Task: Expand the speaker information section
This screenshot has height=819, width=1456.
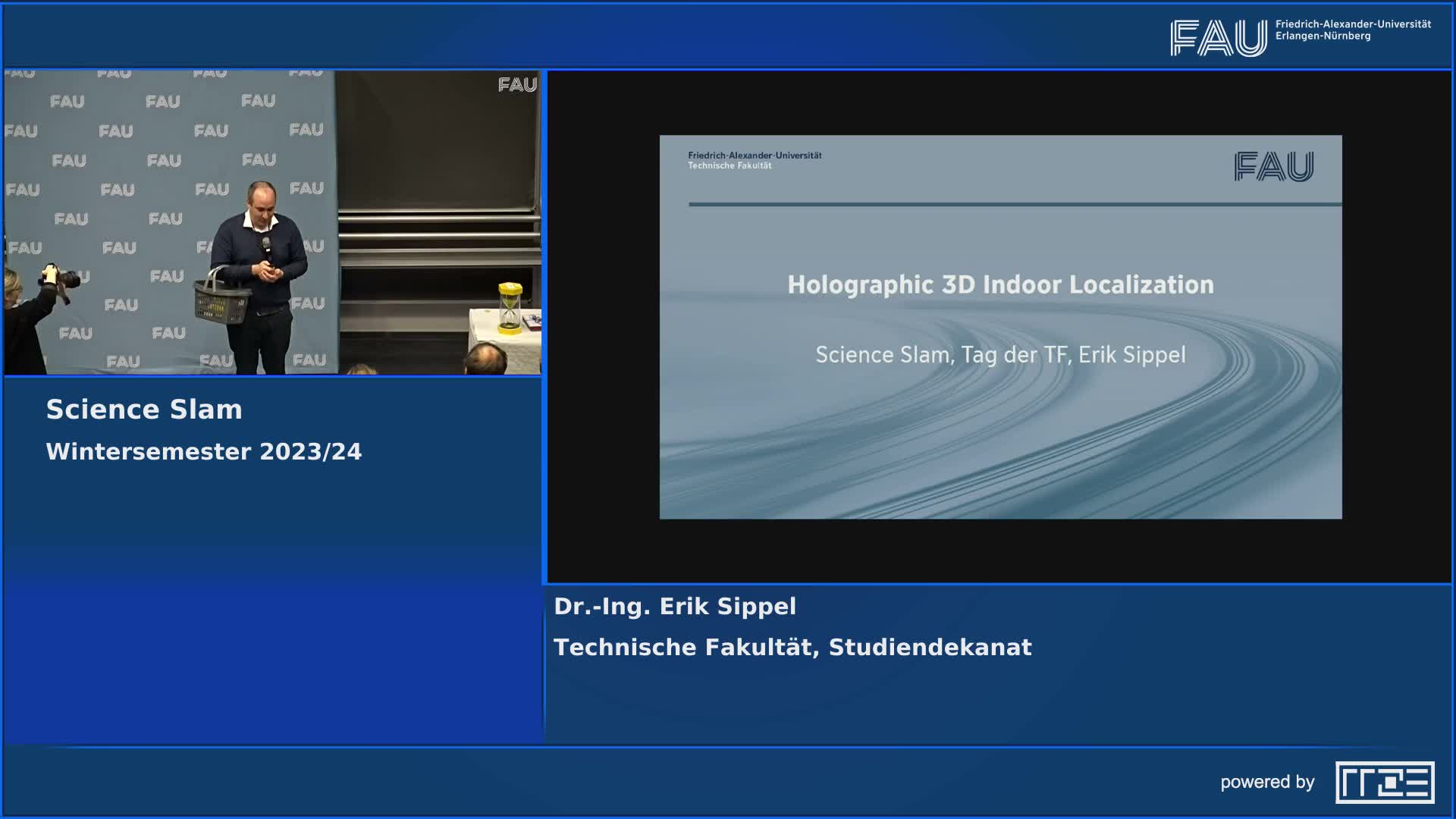Action: point(676,606)
